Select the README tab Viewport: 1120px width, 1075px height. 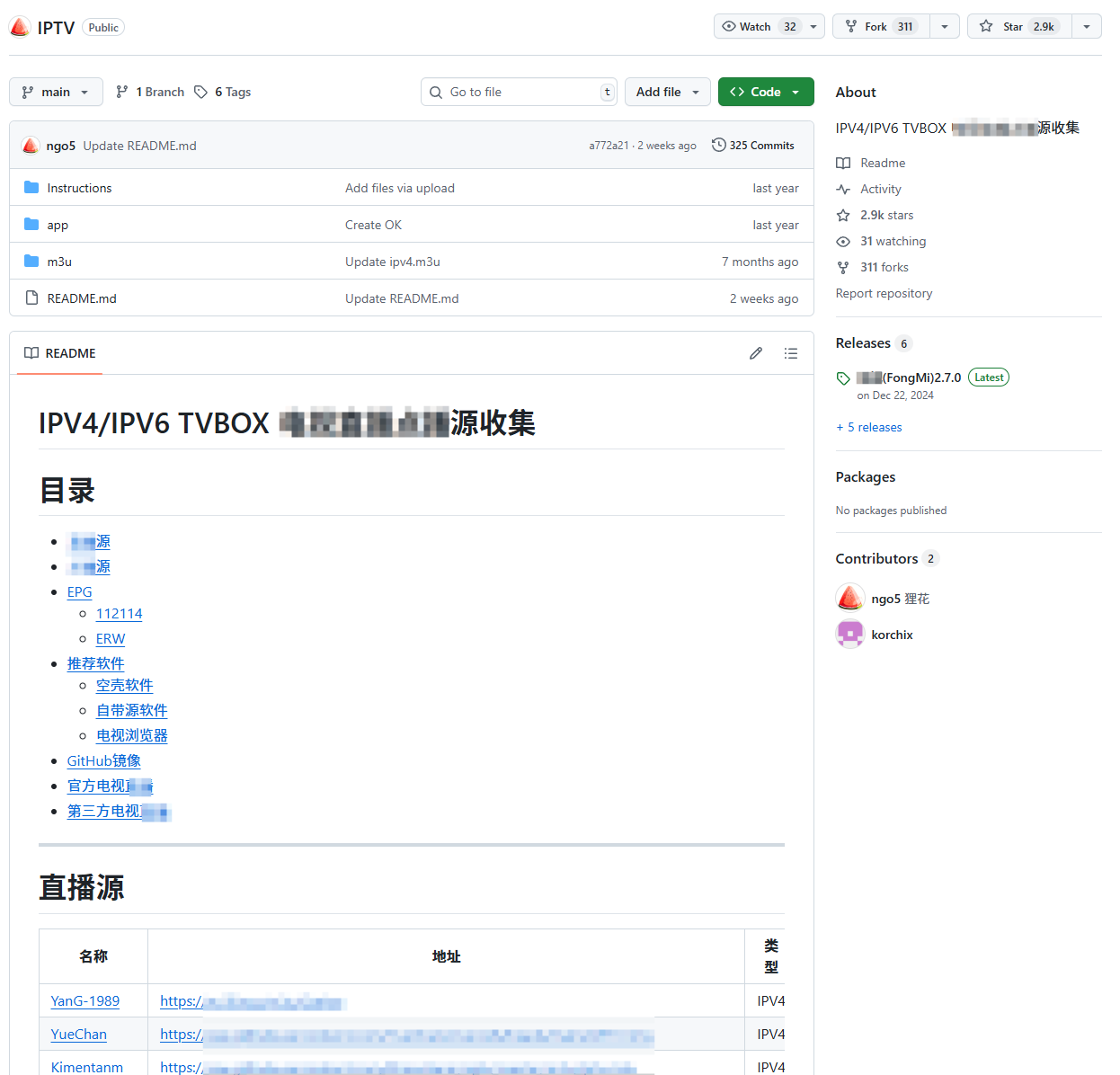tap(60, 353)
